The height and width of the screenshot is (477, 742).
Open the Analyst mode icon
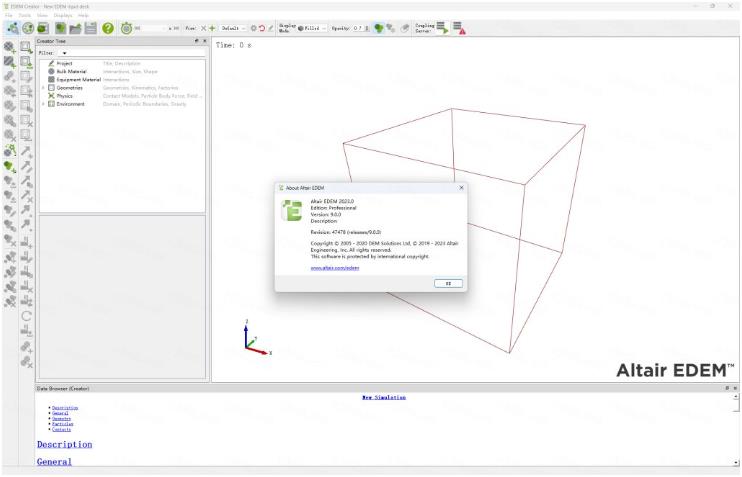43,28
